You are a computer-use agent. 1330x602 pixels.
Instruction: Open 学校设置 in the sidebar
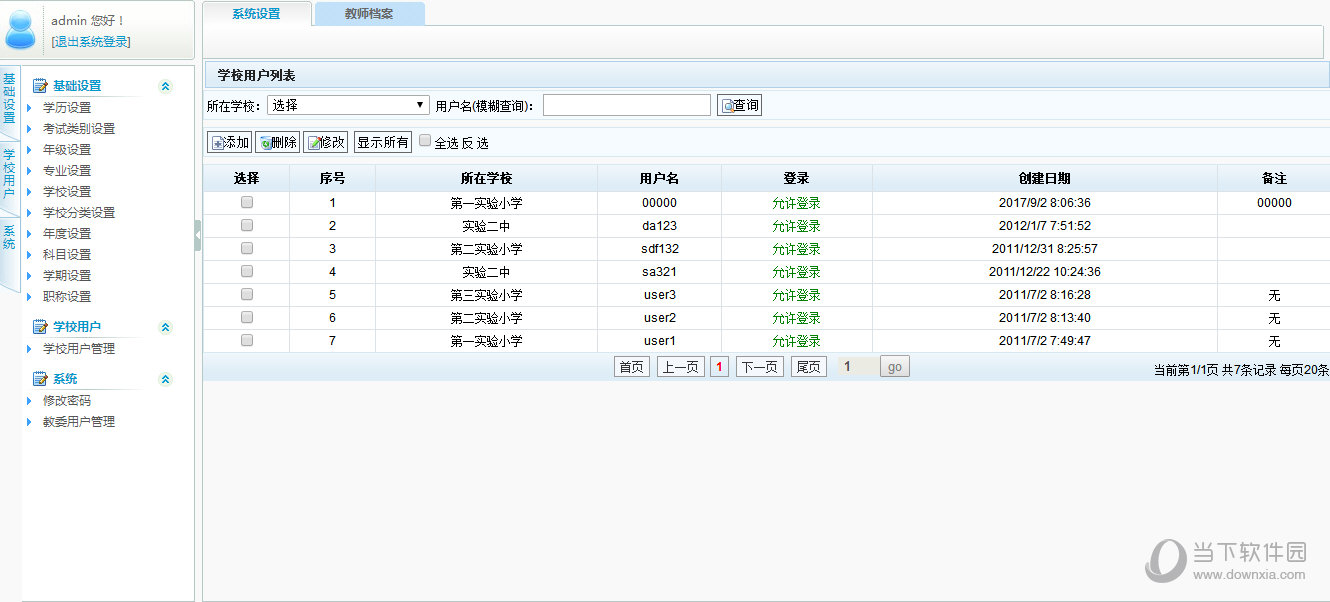tap(67, 192)
